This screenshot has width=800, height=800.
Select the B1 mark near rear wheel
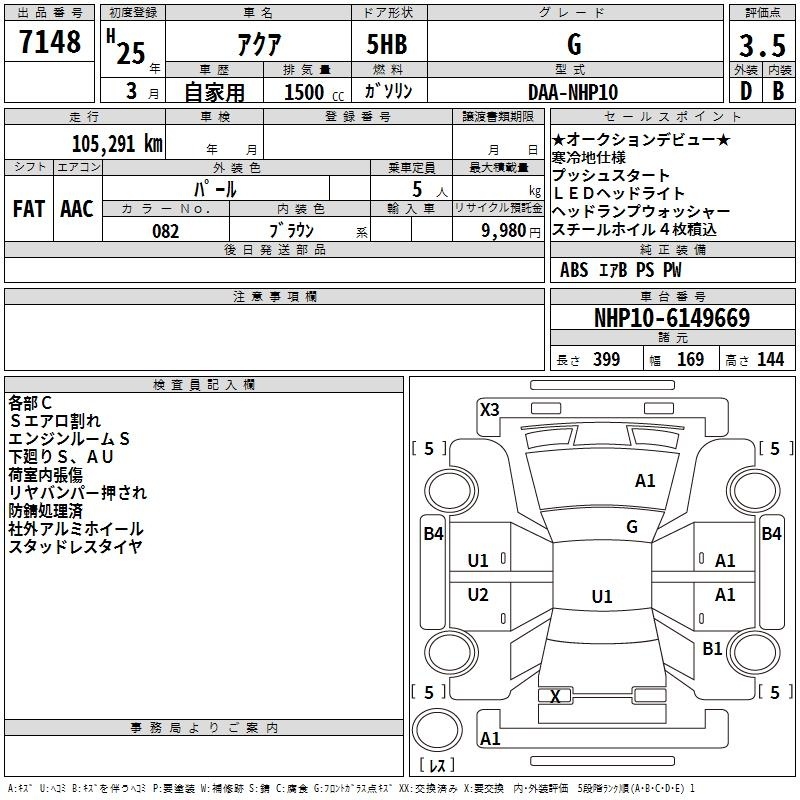click(712, 648)
